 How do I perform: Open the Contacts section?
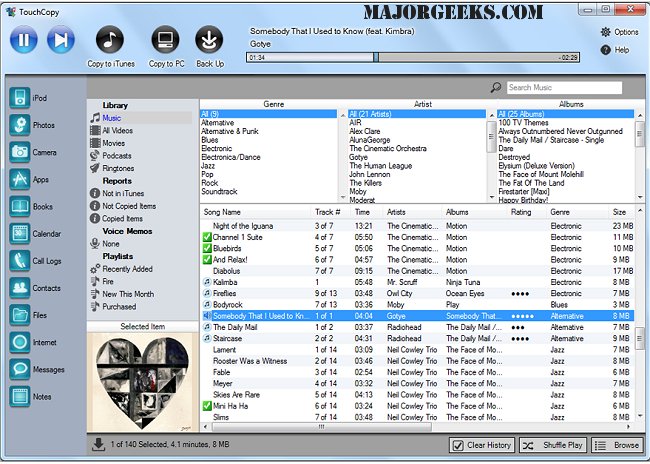point(19,288)
